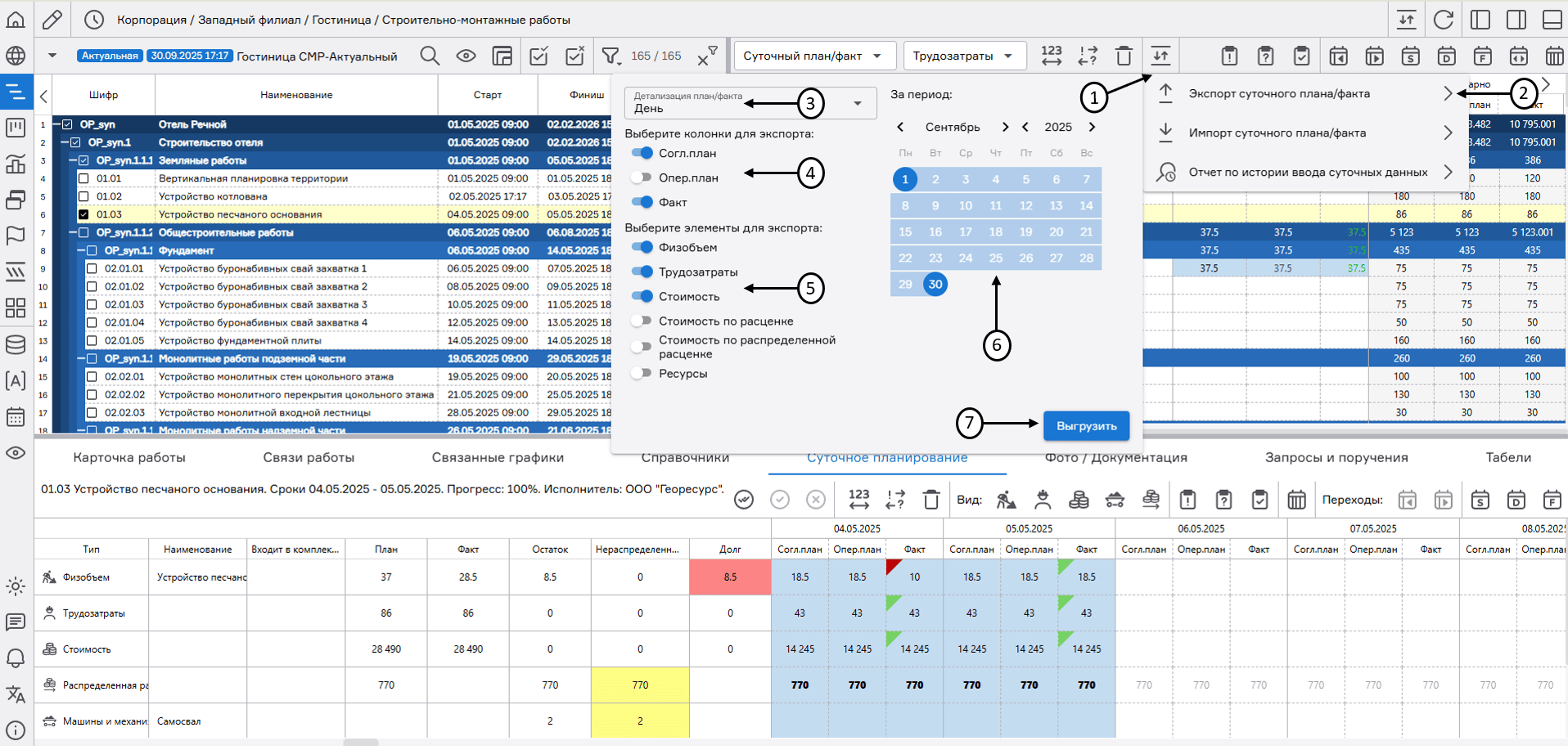The image size is (1568, 750).
Task: Click the trash delete icon in top toolbar
Action: pyautogui.click(x=1124, y=56)
